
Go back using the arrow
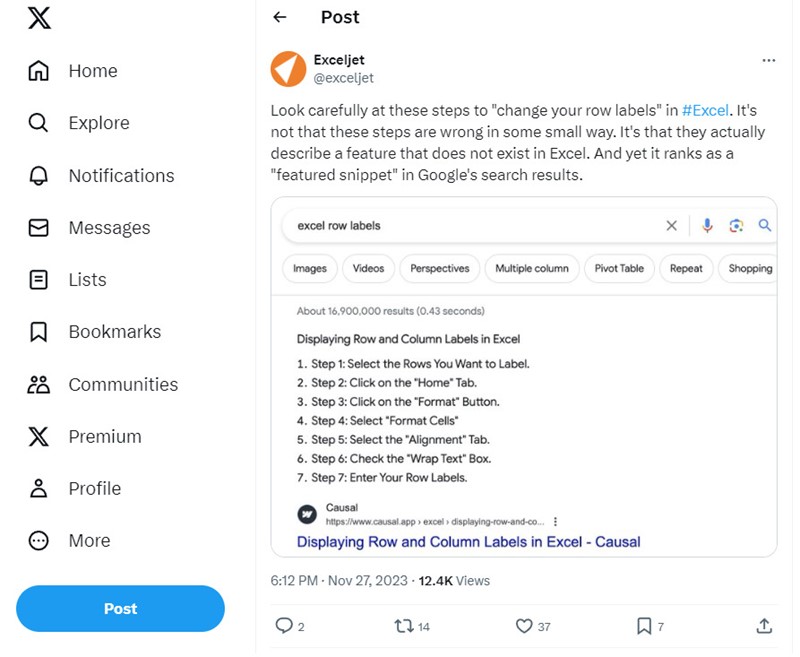(280, 17)
